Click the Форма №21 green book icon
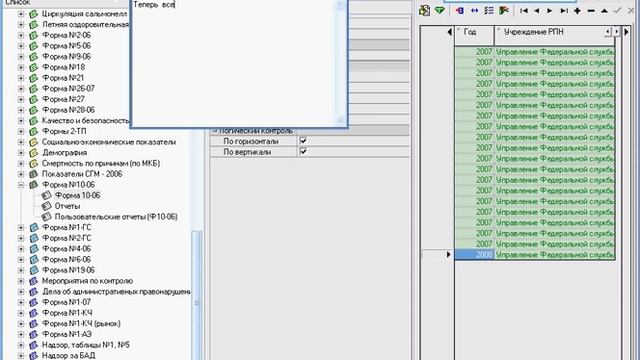The height and width of the screenshot is (360, 640). [x=33, y=78]
